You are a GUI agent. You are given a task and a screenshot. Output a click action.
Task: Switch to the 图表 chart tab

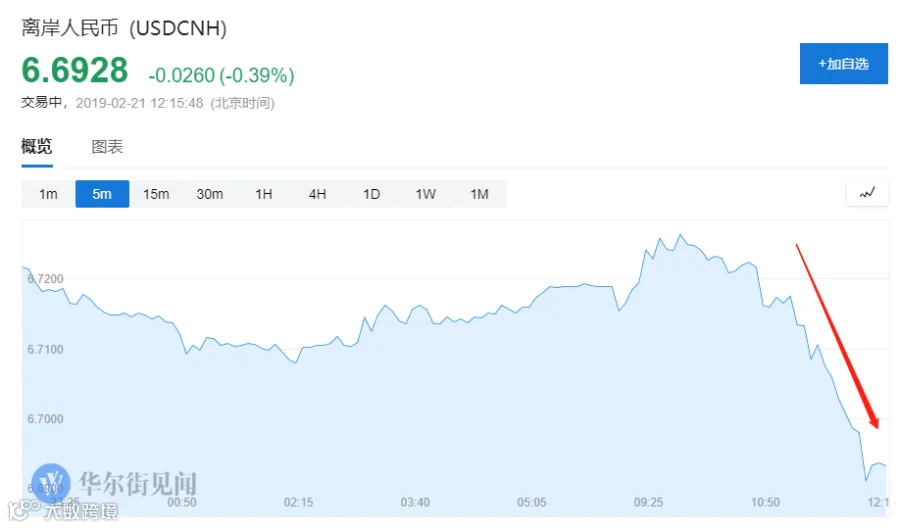[107, 146]
